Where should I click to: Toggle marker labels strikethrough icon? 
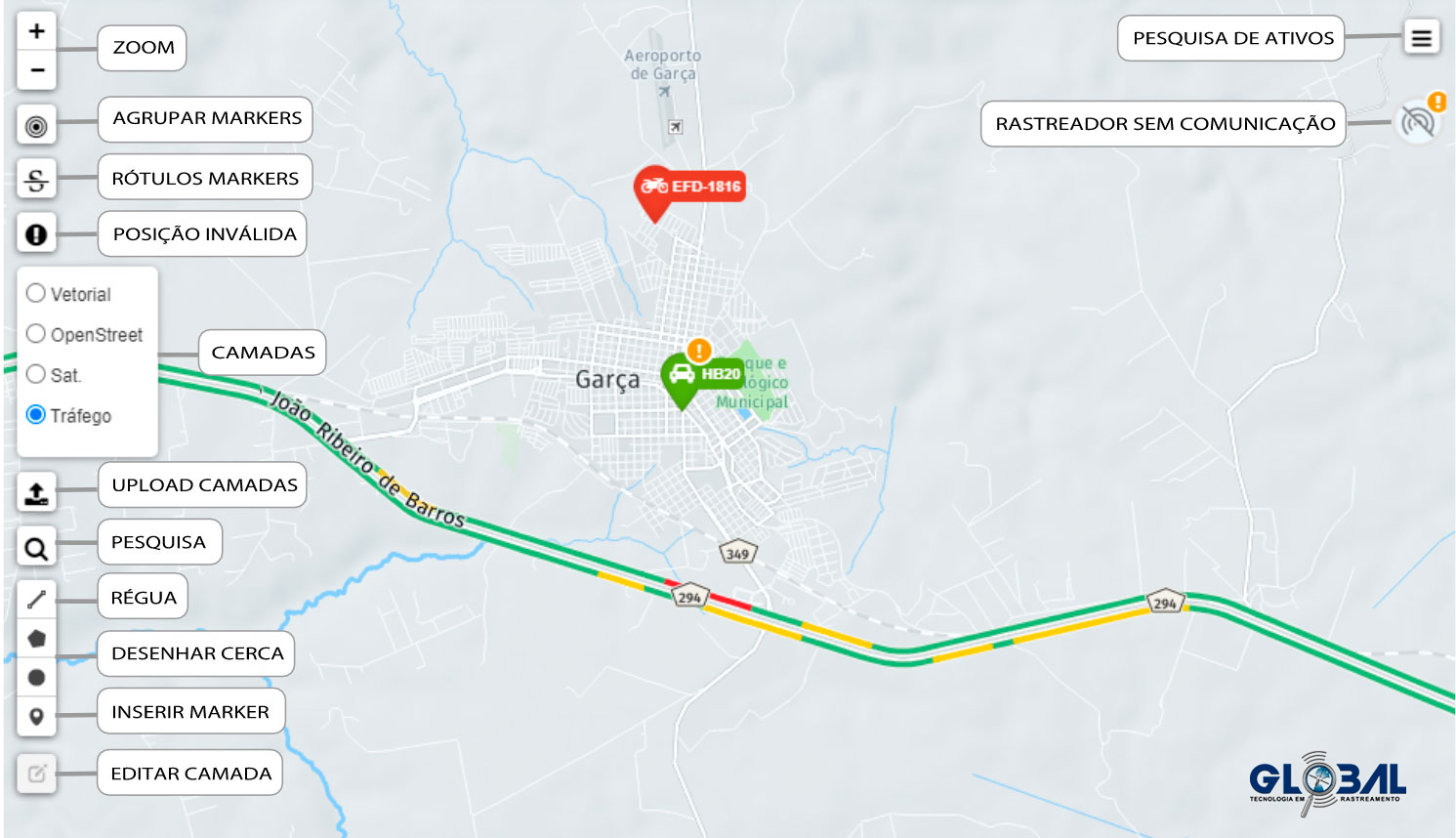tap(36, 180)
